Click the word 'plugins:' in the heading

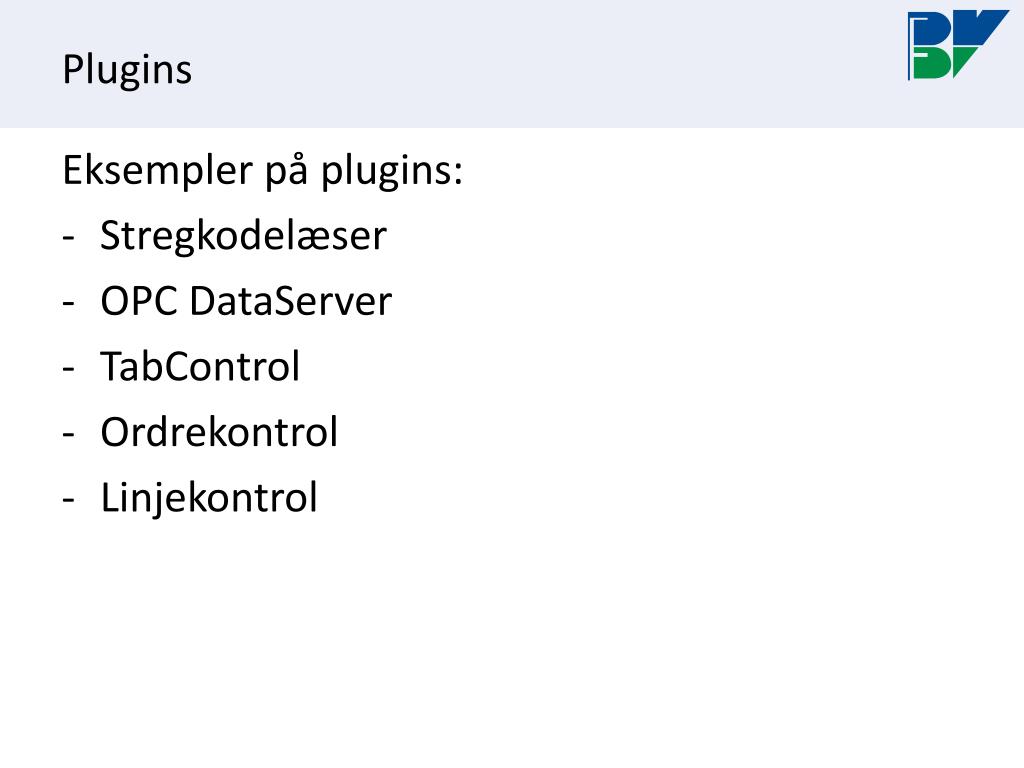[392, 171]
